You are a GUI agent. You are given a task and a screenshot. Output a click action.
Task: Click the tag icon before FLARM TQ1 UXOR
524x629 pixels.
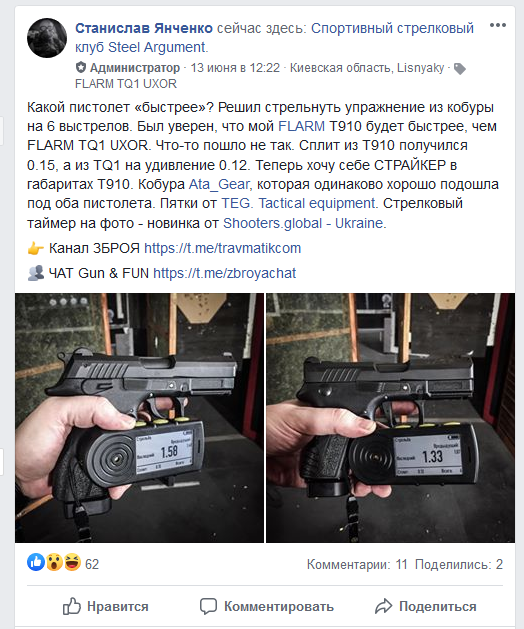[x=460, y=69]
